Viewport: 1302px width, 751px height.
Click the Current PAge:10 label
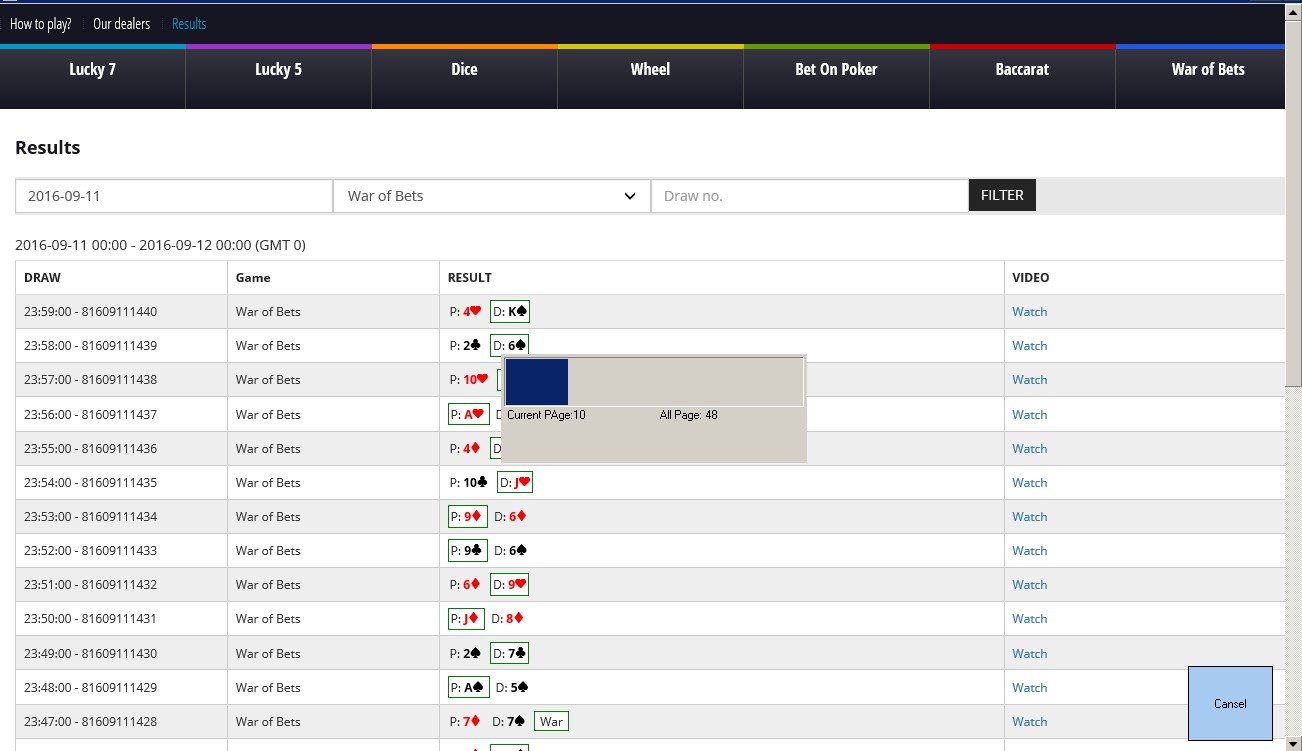click(546, 415)
